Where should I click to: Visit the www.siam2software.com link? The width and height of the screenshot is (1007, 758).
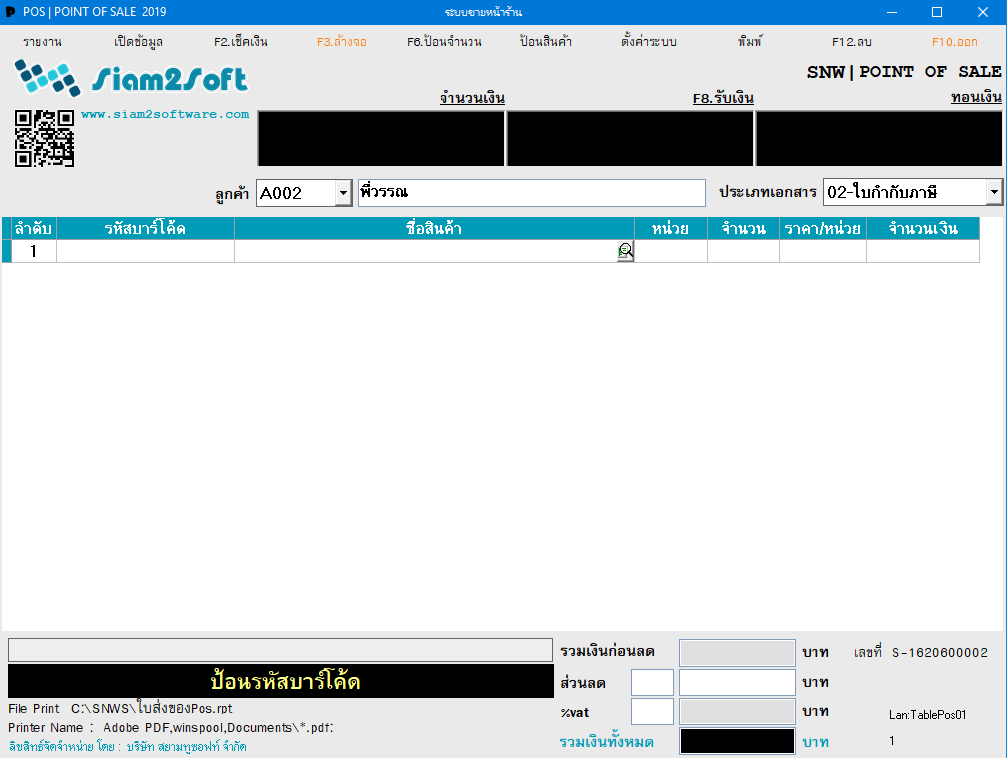[x=166, y=113]
